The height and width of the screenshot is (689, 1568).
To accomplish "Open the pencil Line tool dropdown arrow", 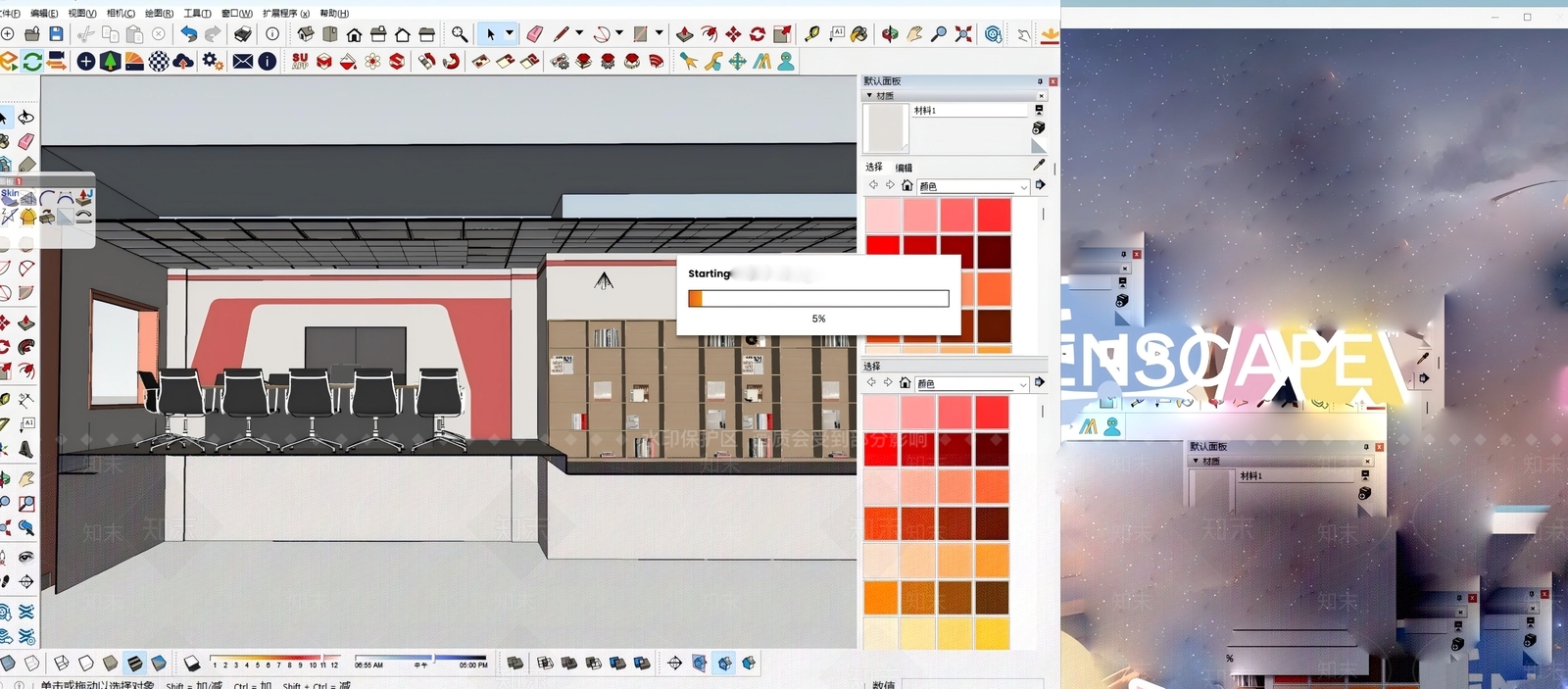I will pos(579,33).
